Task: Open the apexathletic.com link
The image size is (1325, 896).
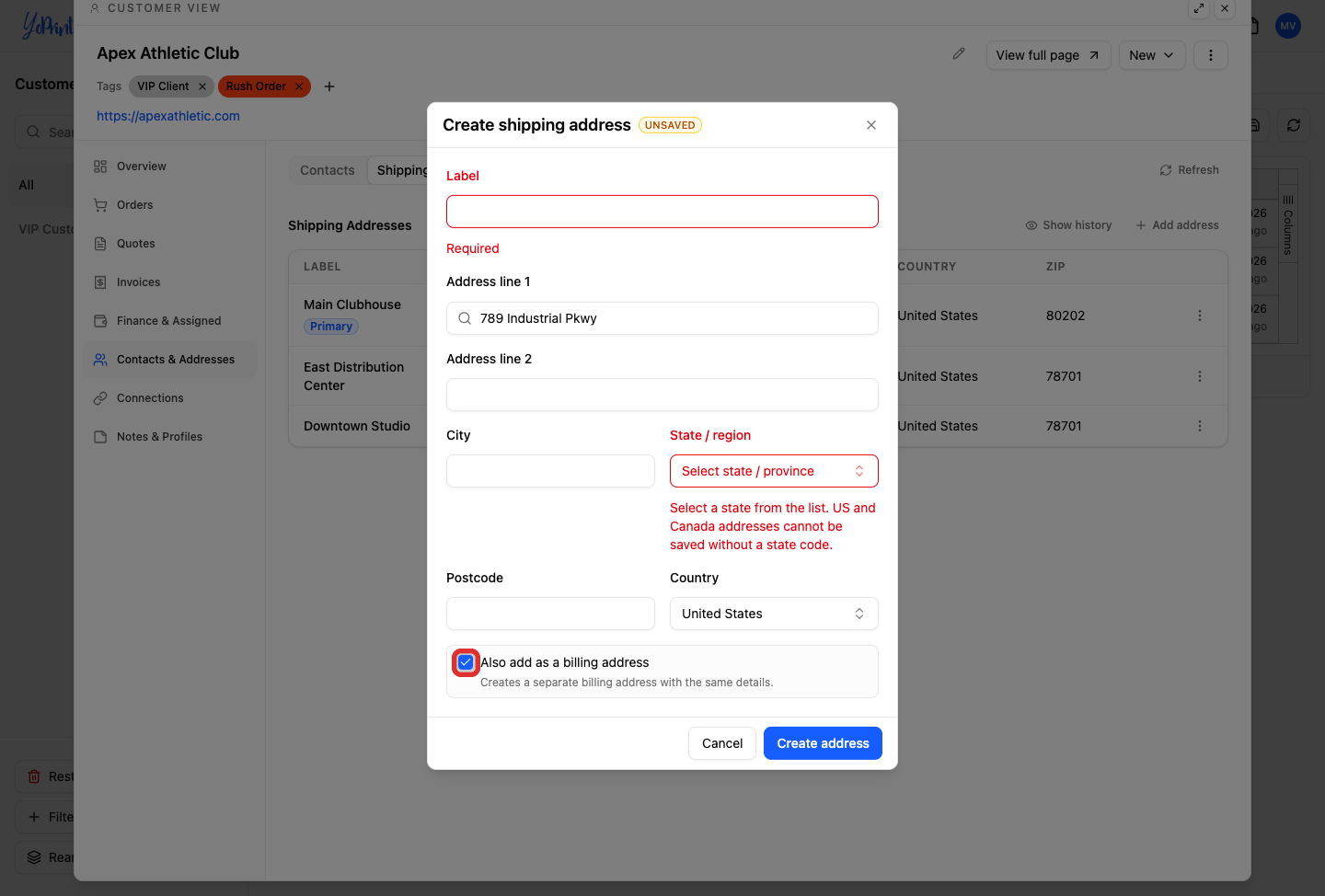Action: click(x=168, y=116)
